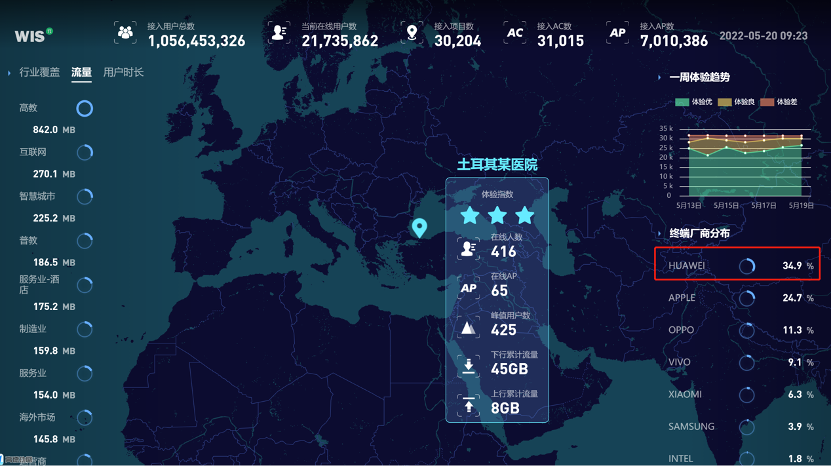Open the WIS logo link
The width and height of the screenshot is (832, 466).
pyautogui.click(x=33, y=35)
